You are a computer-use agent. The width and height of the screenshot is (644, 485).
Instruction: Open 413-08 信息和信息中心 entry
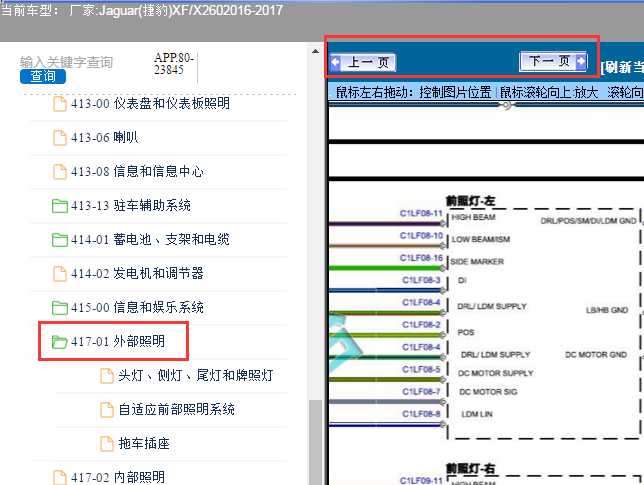pyautogui.click(x=137, y=172)
